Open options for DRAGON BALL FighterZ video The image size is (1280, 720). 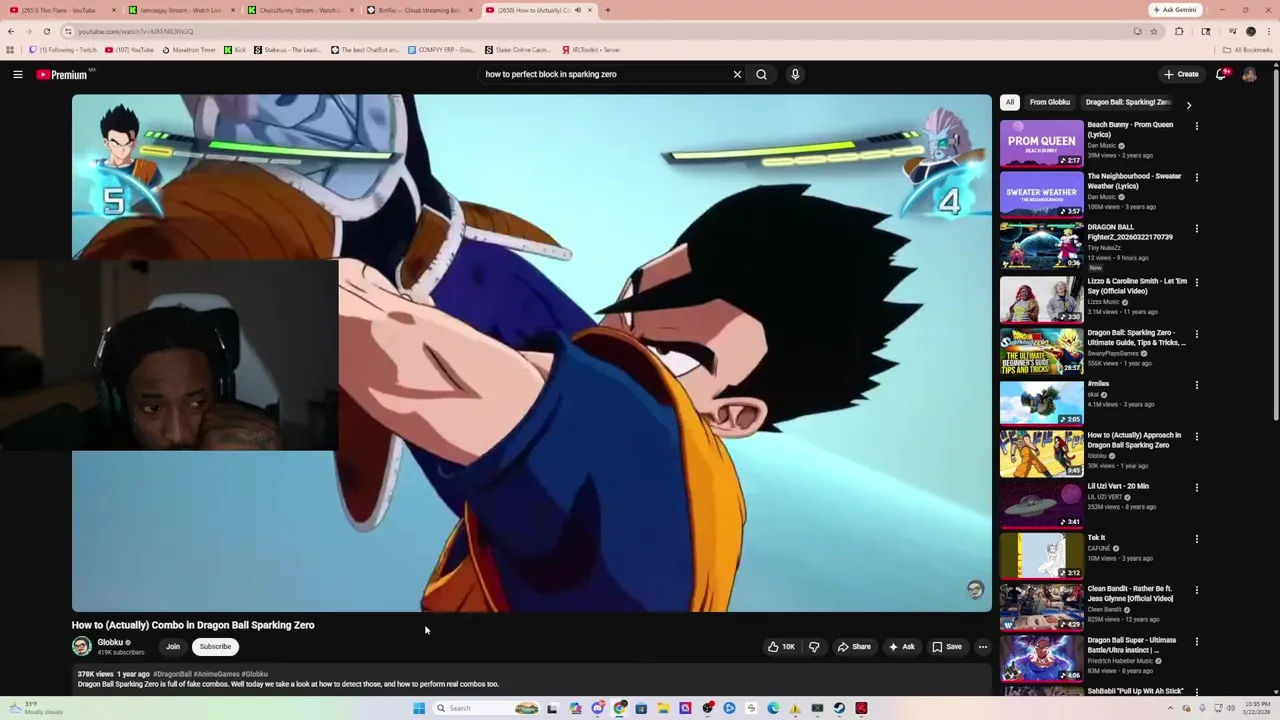coord(1196,229)
